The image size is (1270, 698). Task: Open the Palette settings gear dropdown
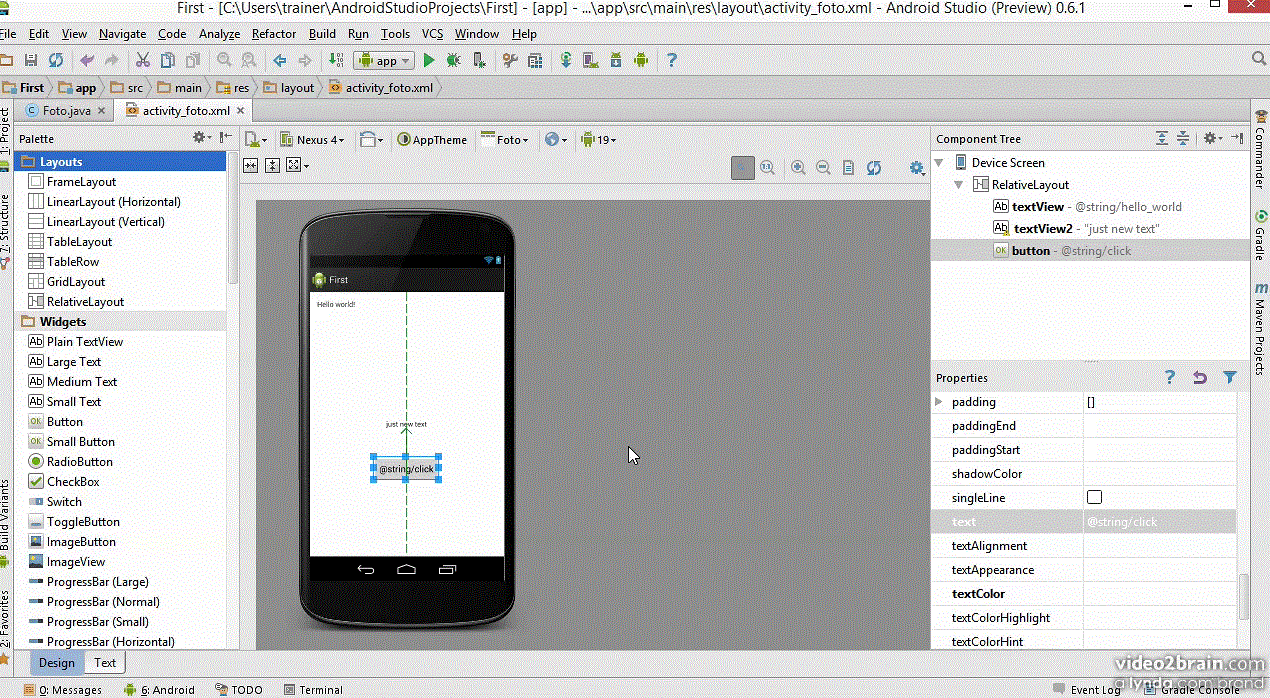click(203, 137)
